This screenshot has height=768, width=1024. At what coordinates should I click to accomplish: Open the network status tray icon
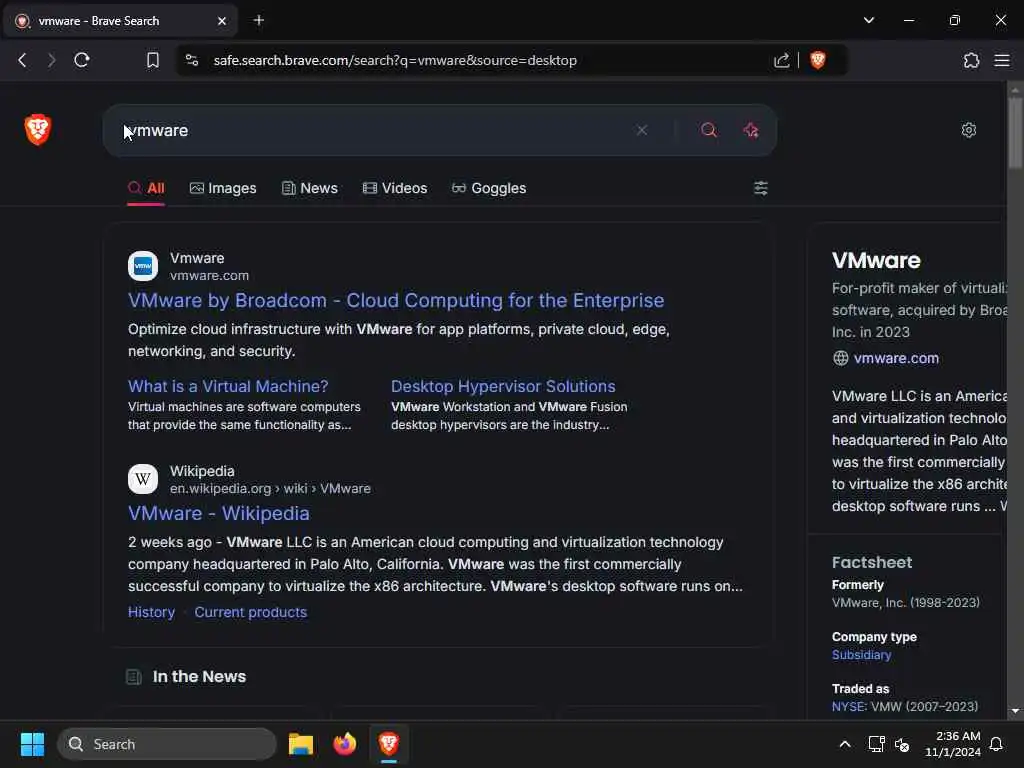coord(876,744)
